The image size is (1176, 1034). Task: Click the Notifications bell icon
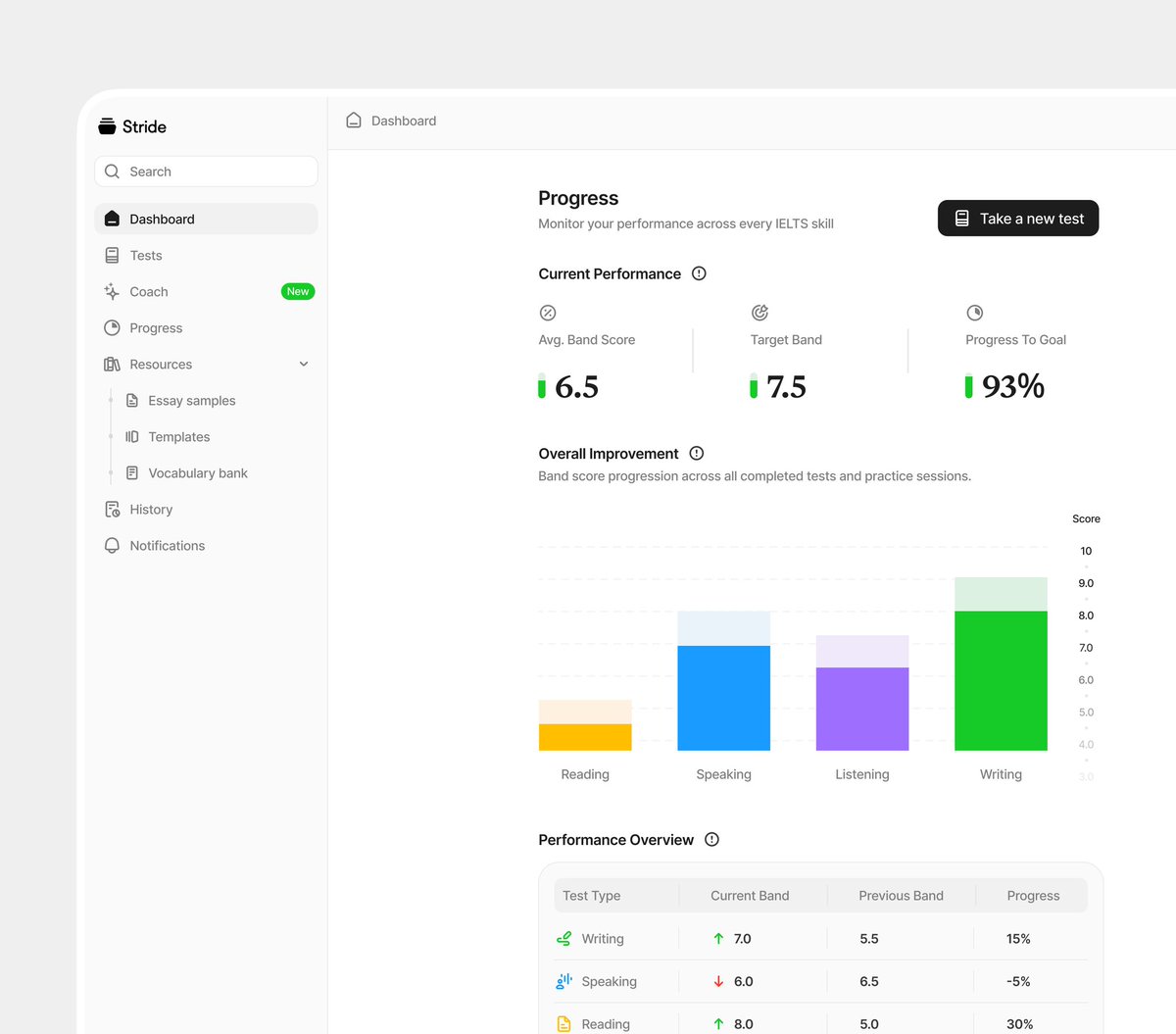pyautogui.click(x=112, y=546)
